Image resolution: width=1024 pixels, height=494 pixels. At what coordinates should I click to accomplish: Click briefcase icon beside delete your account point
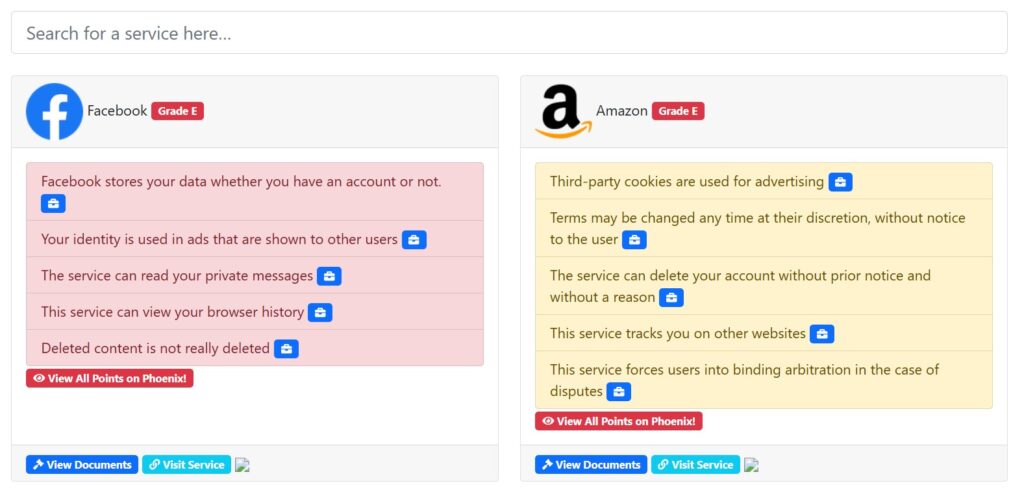tap(671, 298)
